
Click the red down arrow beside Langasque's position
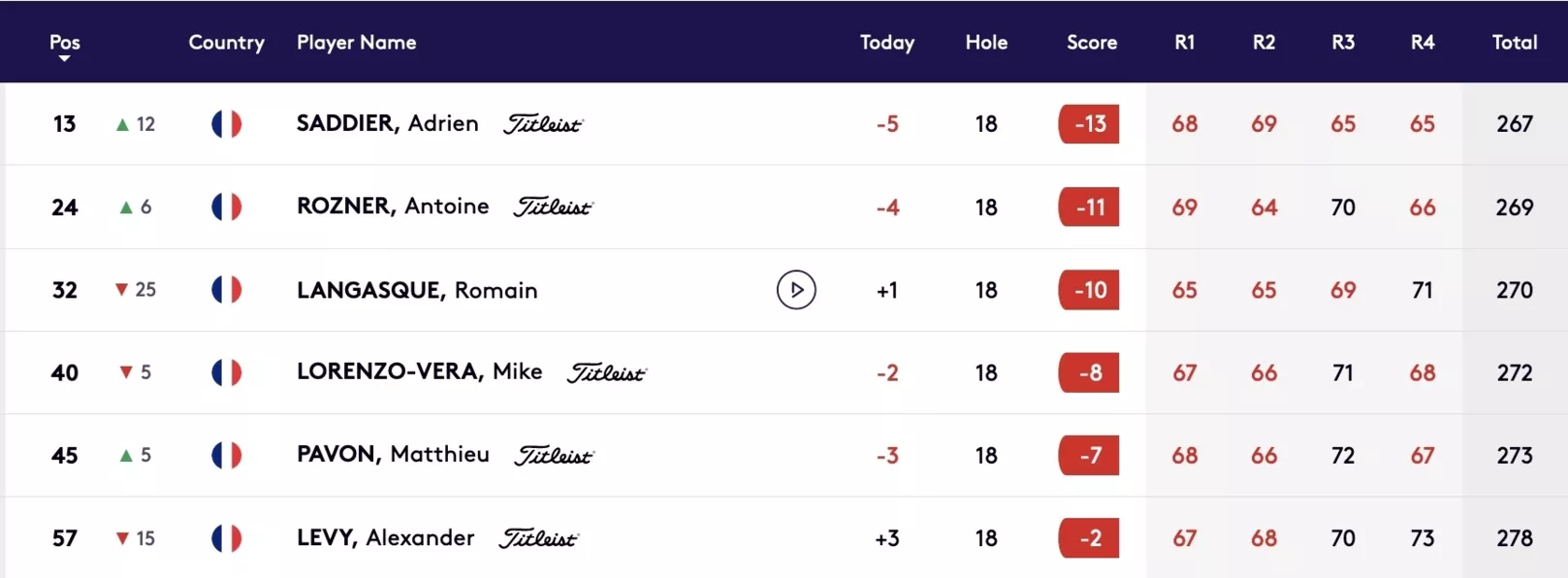click(x=121, y=290)
